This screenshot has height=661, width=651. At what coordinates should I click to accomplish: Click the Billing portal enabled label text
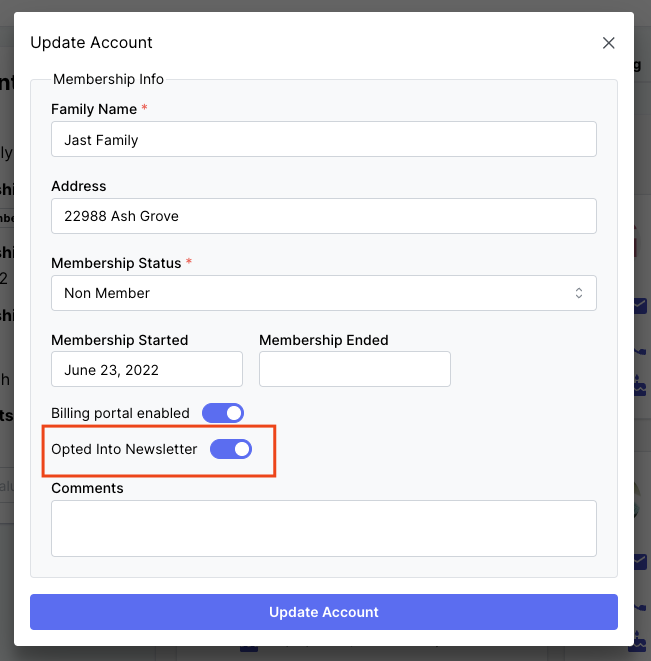120,413
